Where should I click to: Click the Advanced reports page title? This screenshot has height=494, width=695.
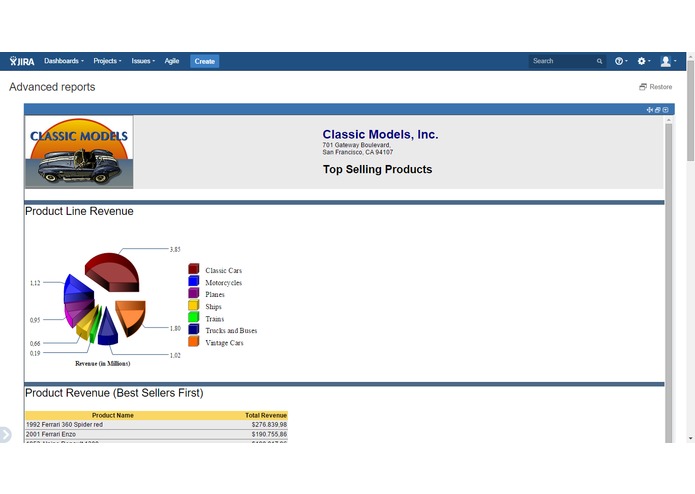click(x=52, y=87)
